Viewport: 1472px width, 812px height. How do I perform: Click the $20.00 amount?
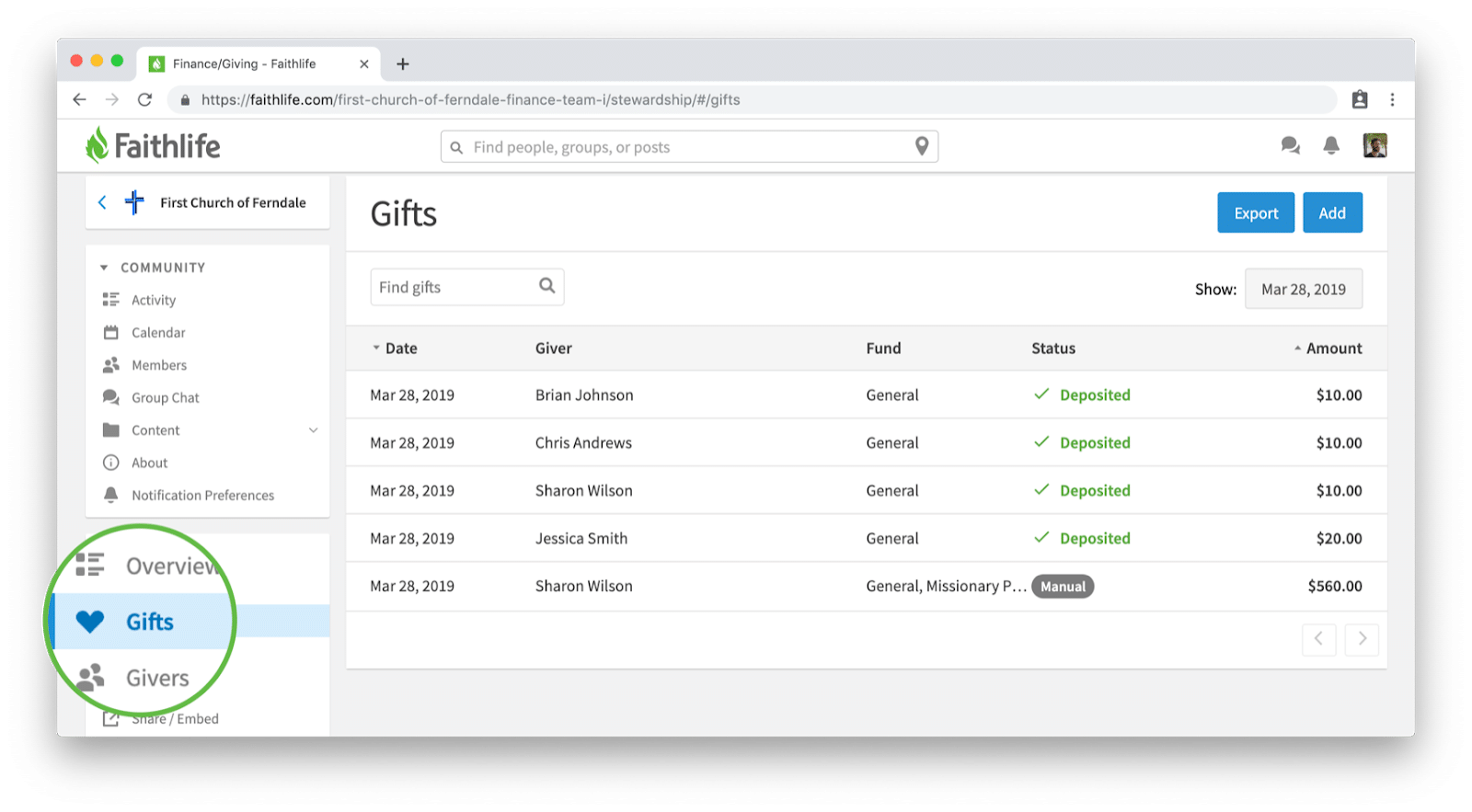click(1339, 538)
